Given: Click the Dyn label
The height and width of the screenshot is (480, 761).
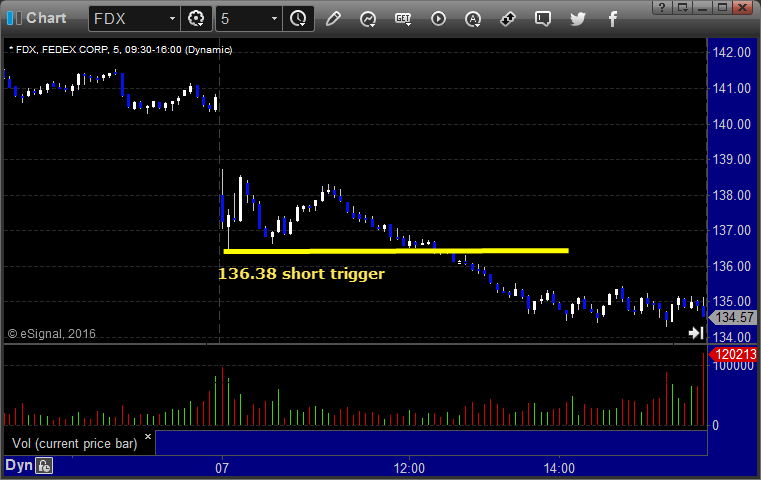Looking at the screenshot, I should (19, 465).
